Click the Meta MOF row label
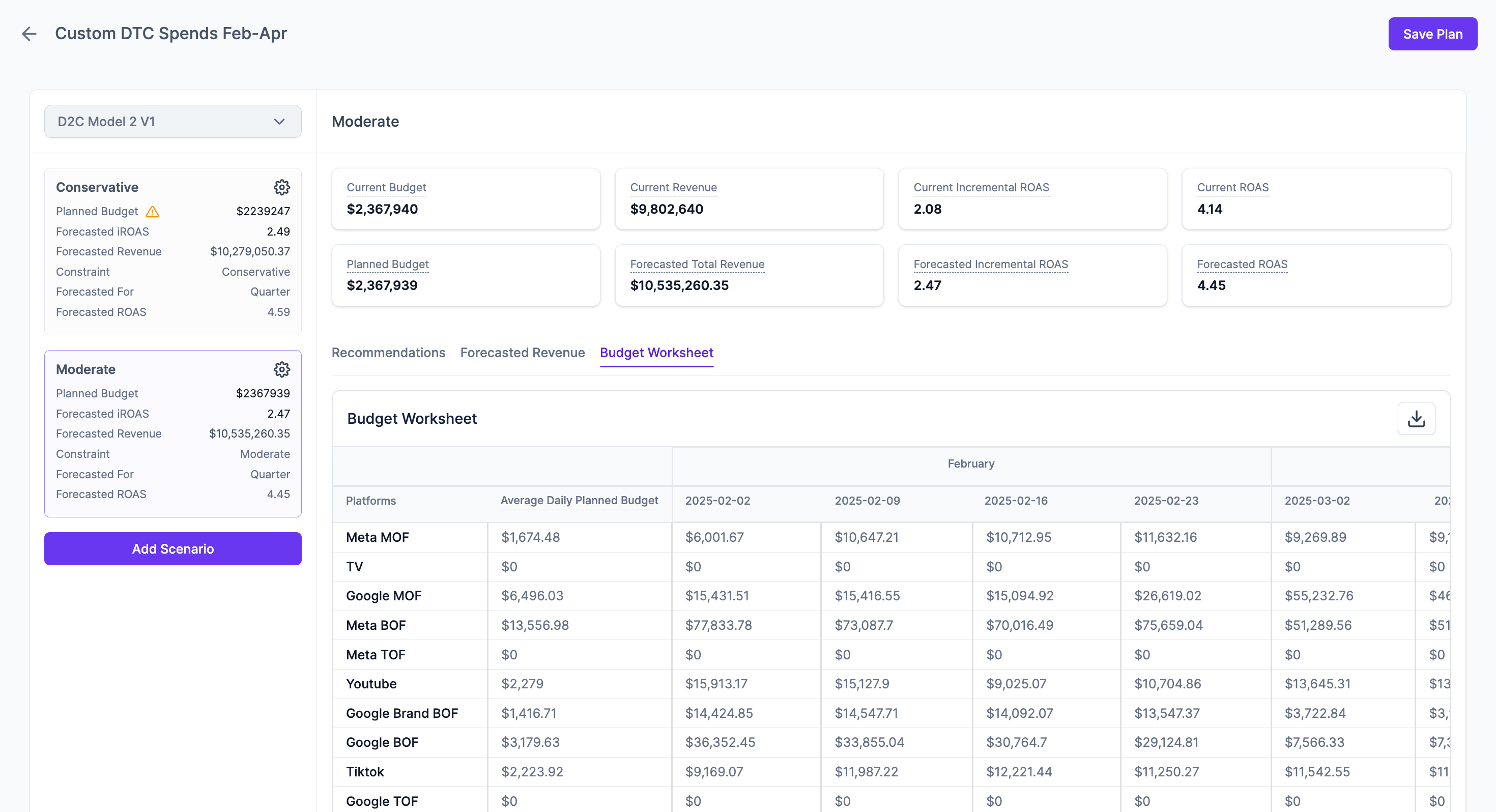Screen dimensions: 1496x812 378,537
